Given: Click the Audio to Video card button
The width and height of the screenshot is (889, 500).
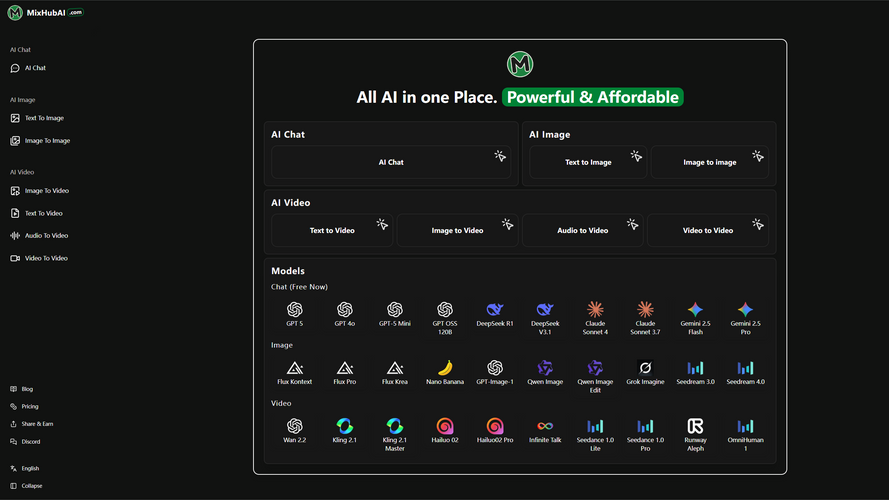Looking at the screenshot, I should point(583,230).
